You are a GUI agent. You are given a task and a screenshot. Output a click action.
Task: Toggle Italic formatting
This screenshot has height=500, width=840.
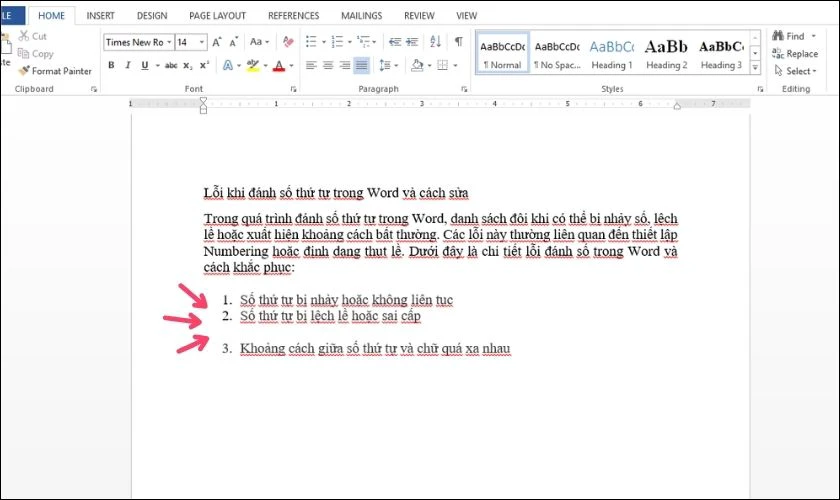[128, 65]
